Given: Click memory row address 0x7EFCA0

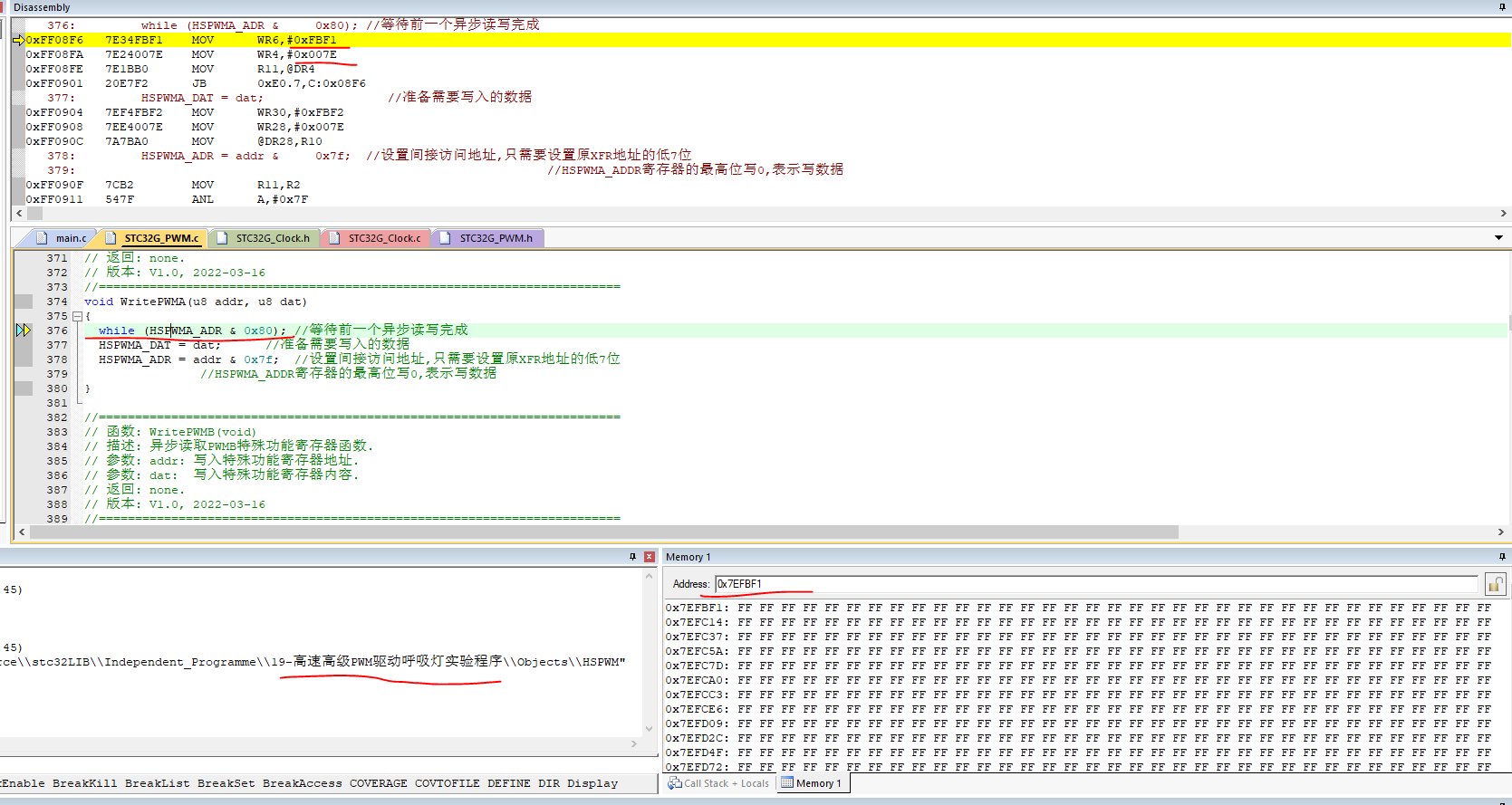Looking at the screenshot, I should coord(697,680).
